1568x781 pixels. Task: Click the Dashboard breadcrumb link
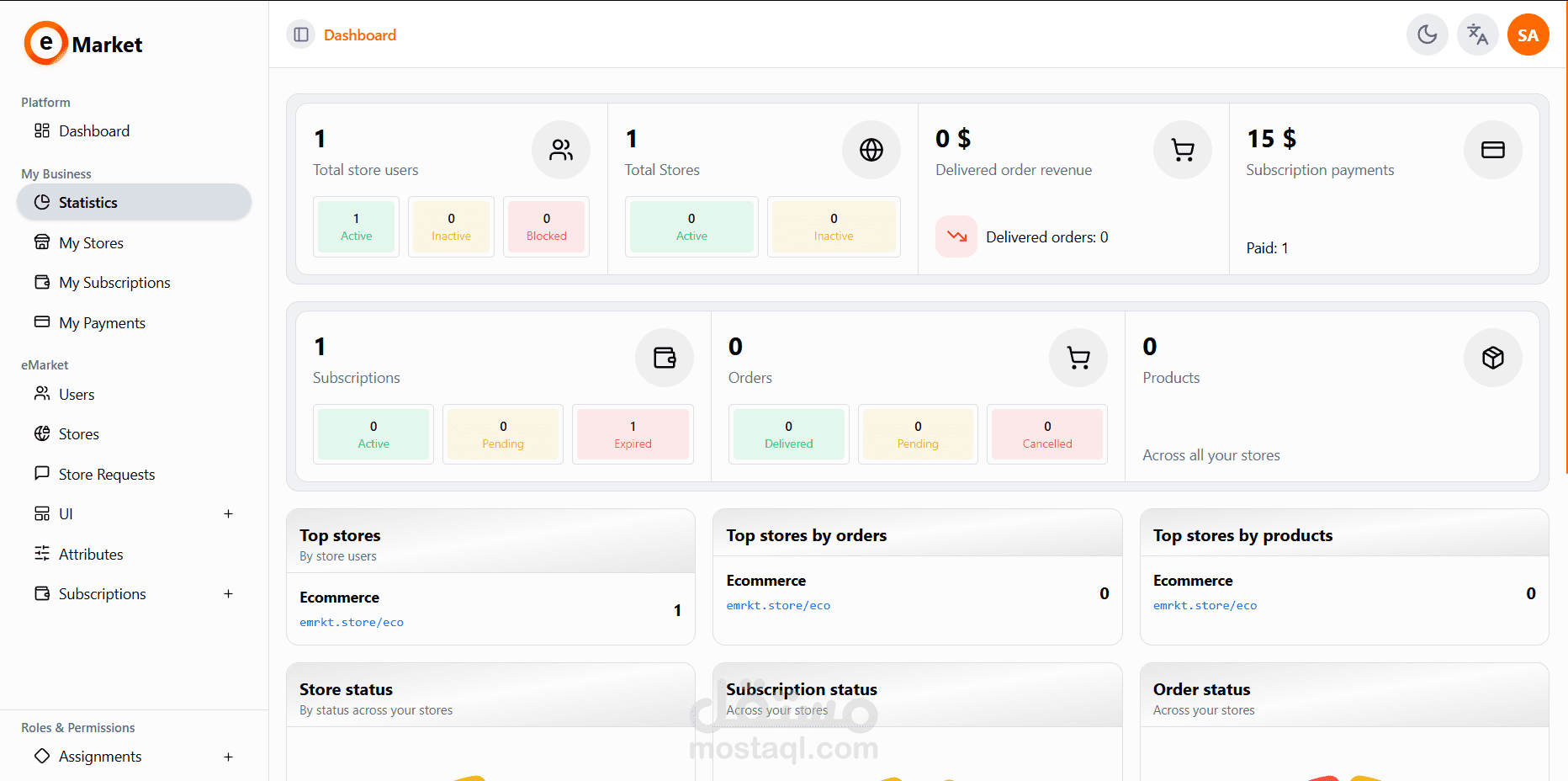point(360,35)
